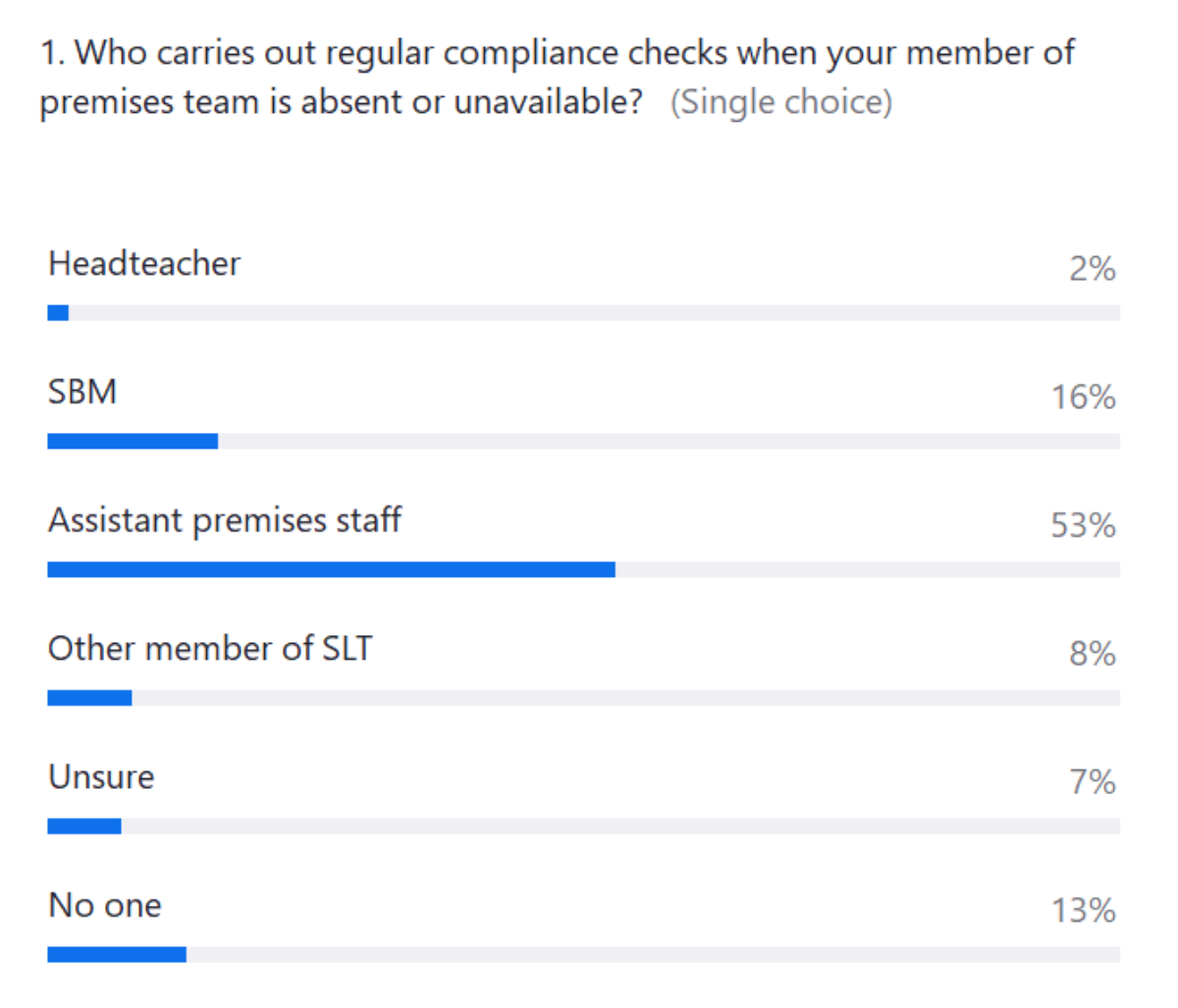Select the Headteacher answer option

(x=144, y=263)
